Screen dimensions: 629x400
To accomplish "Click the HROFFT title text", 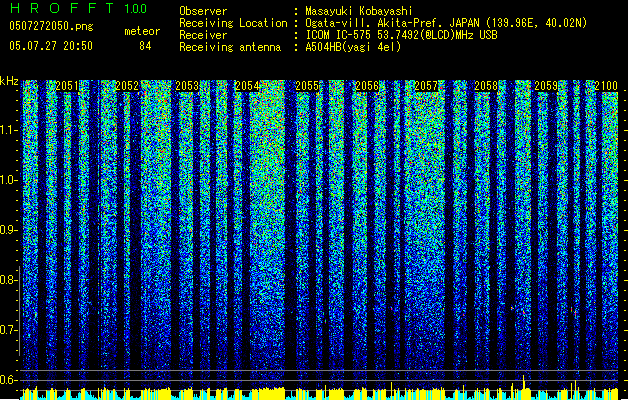I will pyautogui.click(x=62, y=8).
